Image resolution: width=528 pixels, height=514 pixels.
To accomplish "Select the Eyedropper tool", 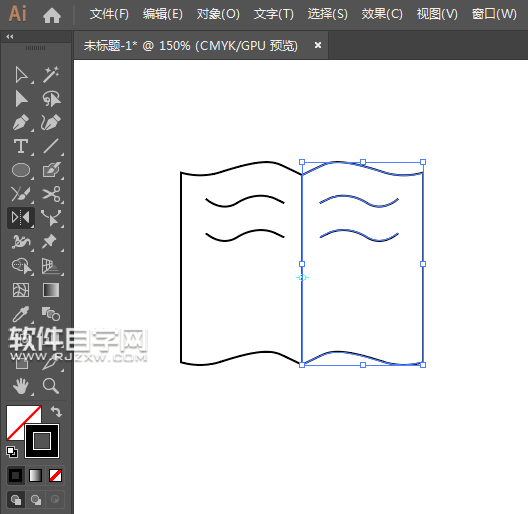I will pos(21,314).
